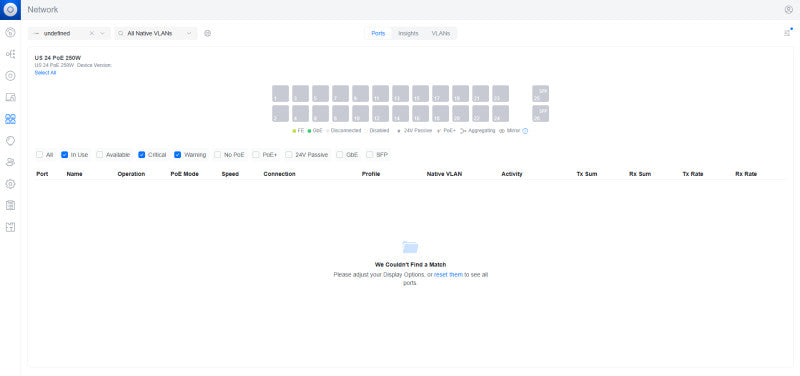The height and width of the screenshot is (376, 800).
Task: Select SFP port 25
Action: click(540, 93)
